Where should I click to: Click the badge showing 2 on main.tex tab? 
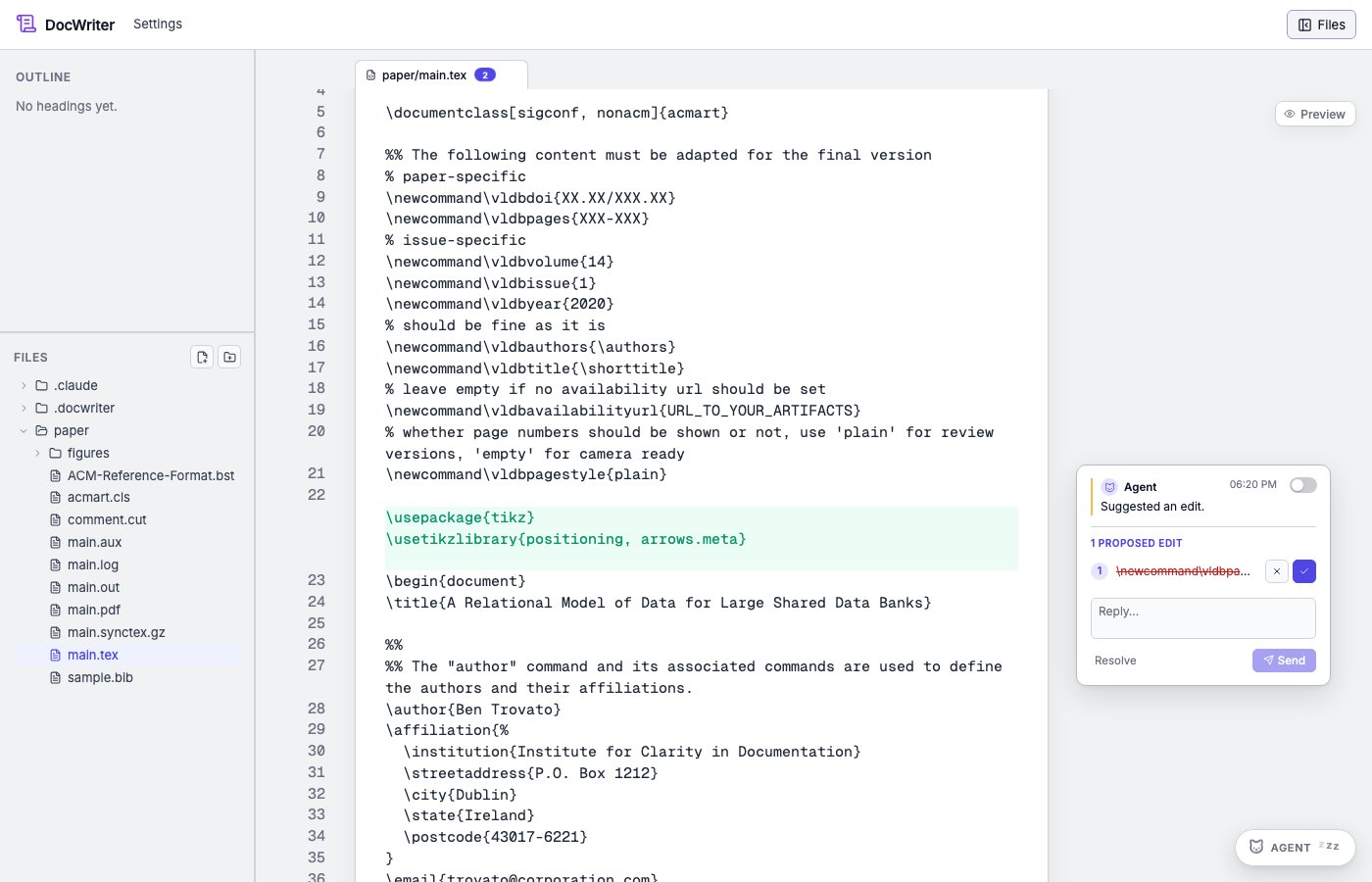pos(485,74)
